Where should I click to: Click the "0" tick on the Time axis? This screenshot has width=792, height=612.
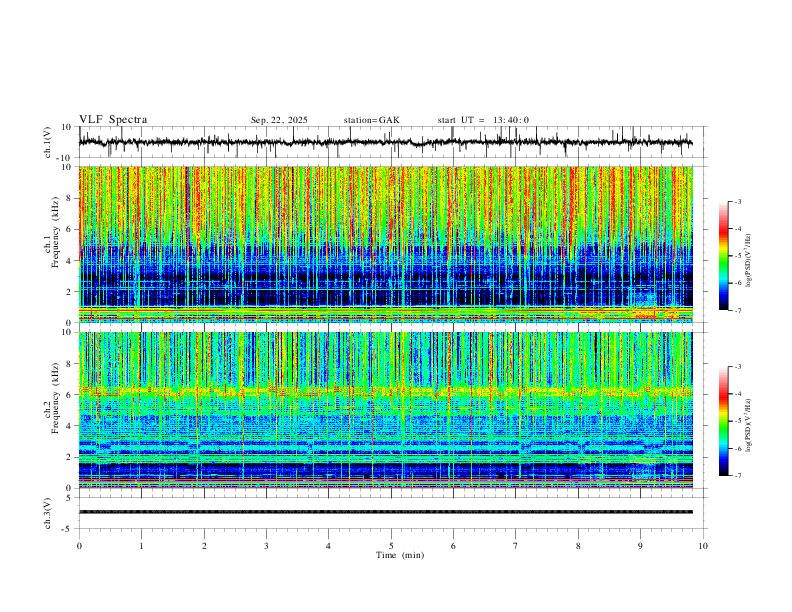(x=79, y=546)
